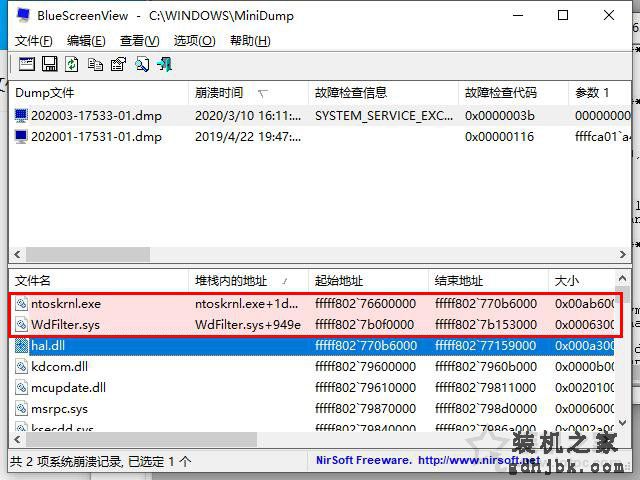Select the mcupdate.dll driver row

coord(314,387)
